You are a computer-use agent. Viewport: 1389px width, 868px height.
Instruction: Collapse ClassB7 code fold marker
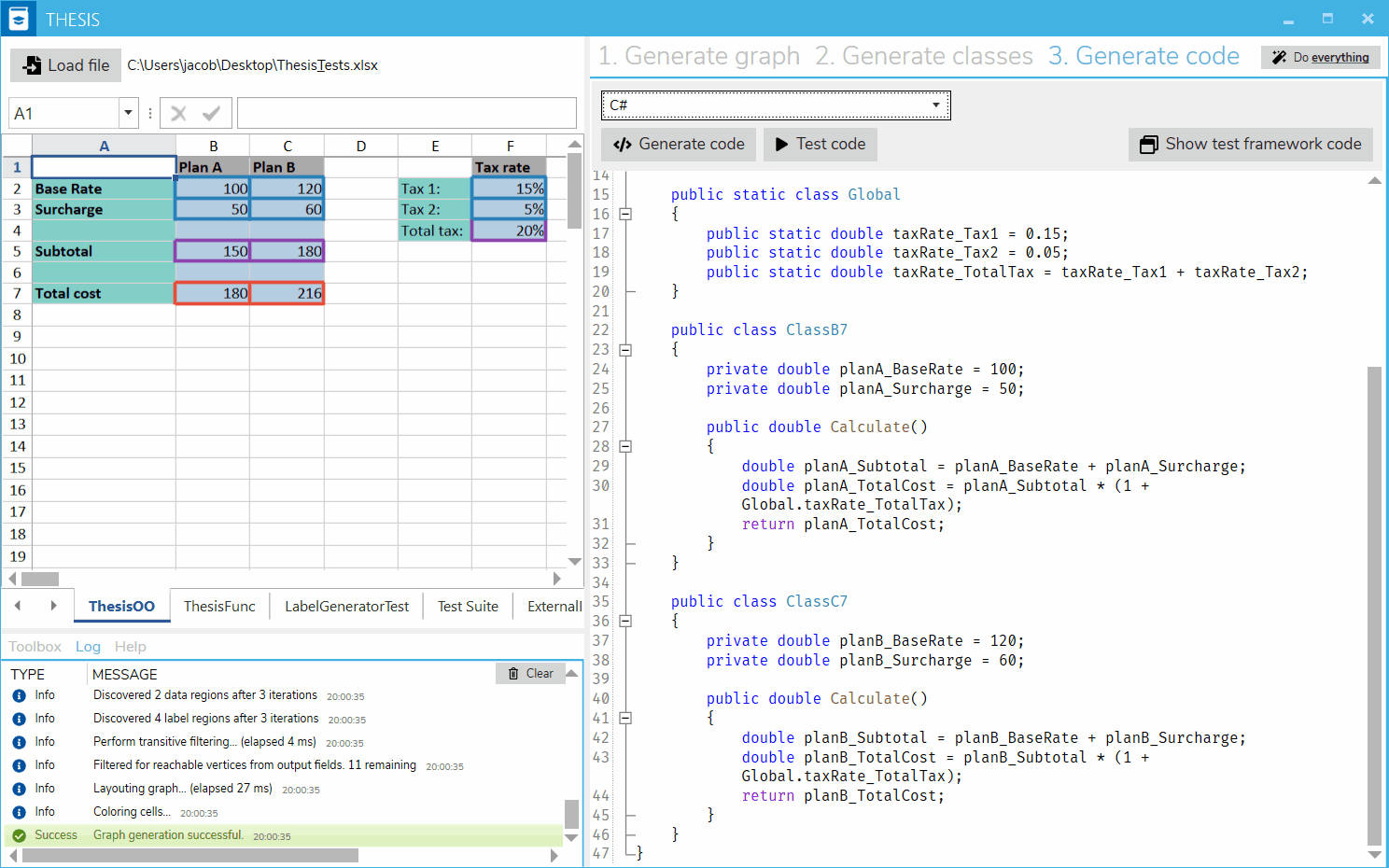pos(625,350)
